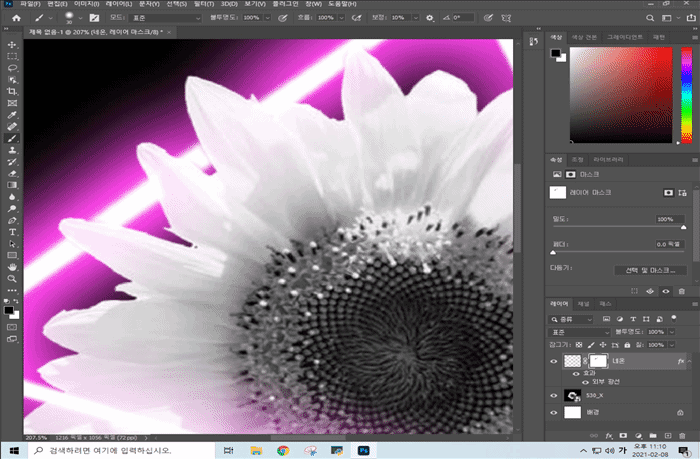Open the 이미지(I) menu
The height and width of the screenshot is (459, 700).
[86, 4]
